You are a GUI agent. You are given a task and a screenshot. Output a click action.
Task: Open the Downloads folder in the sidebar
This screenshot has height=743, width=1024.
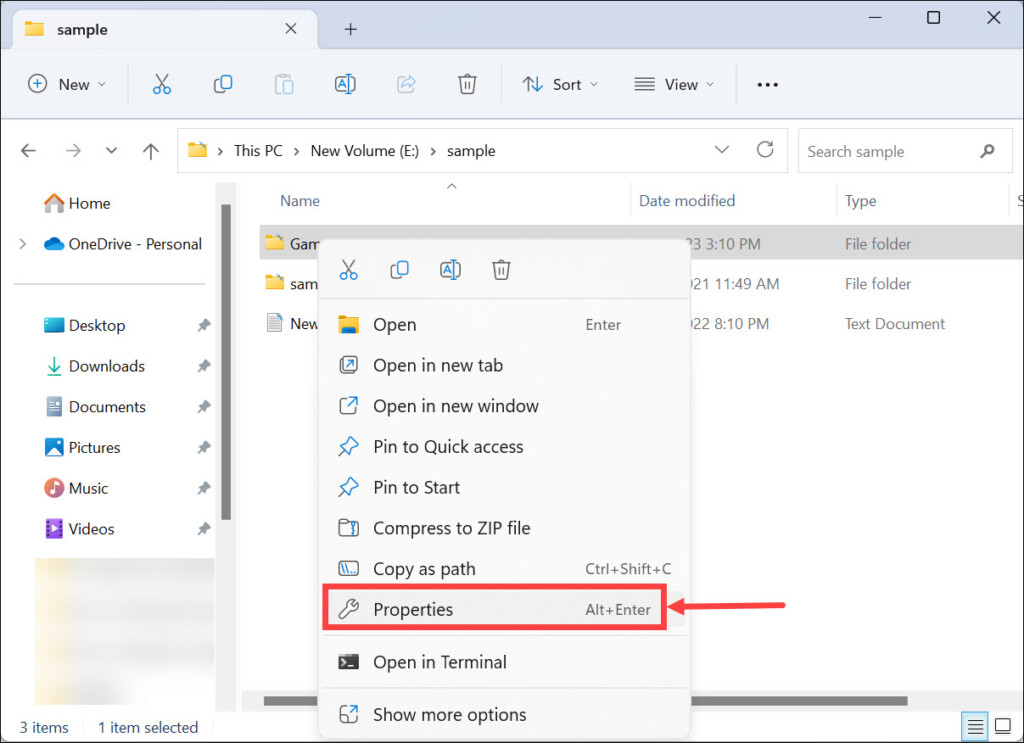tap(106, 366)
